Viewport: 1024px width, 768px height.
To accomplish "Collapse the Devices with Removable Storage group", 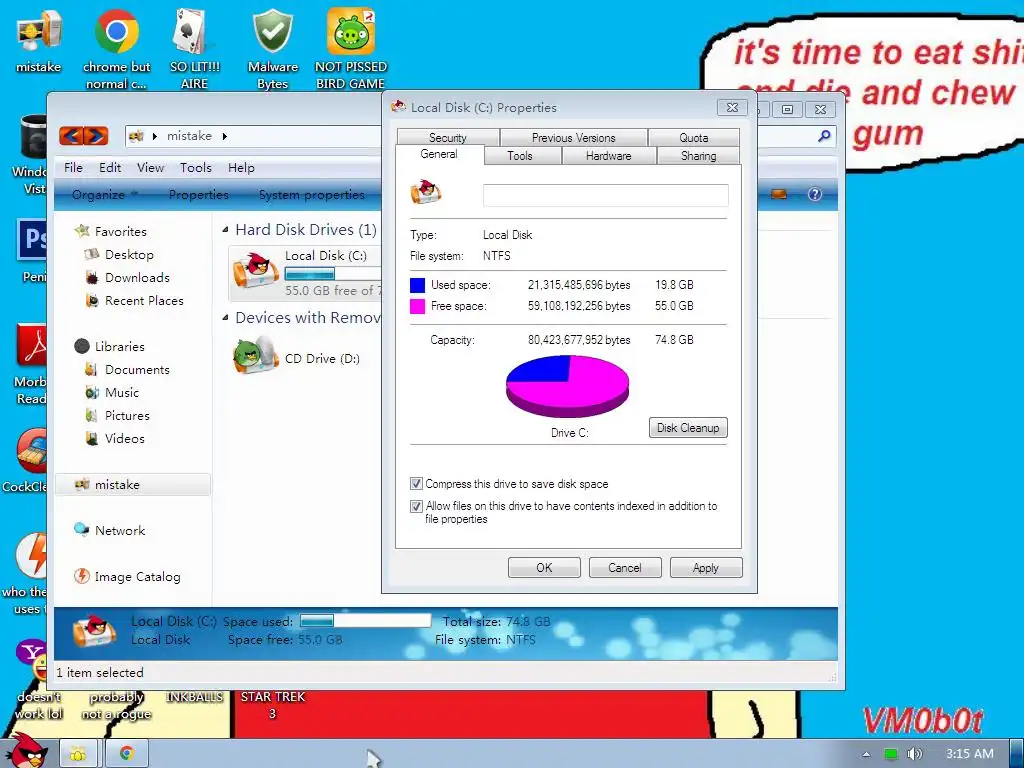I will pyautogui.click(x=225, y=318).
